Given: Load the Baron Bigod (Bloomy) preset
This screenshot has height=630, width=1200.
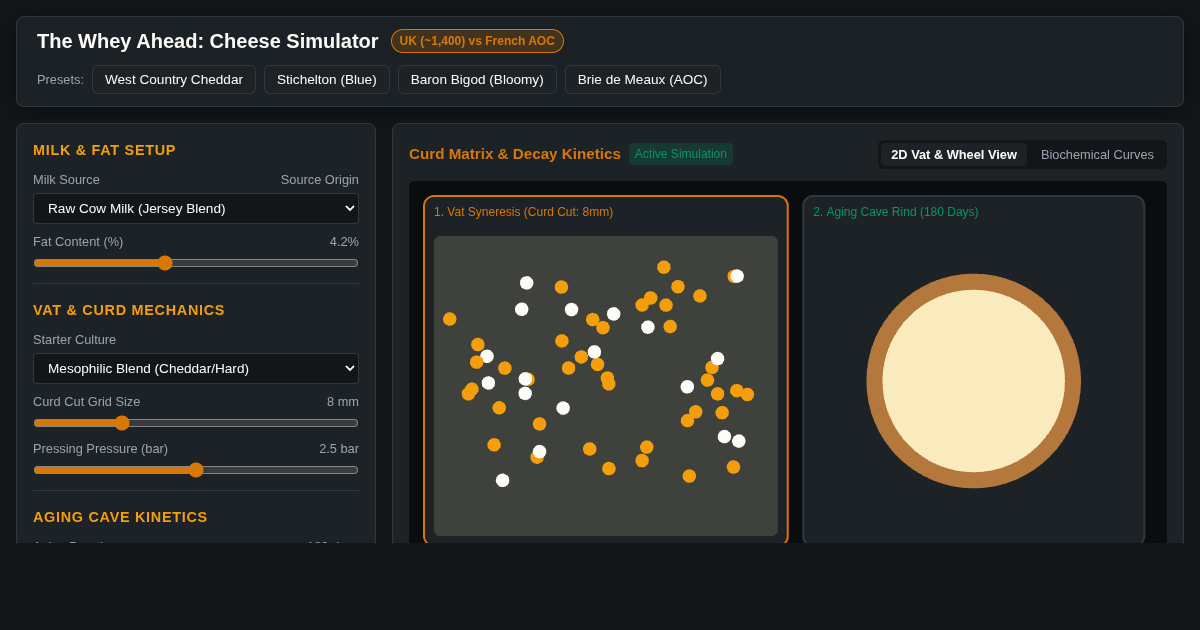Looking at the screenshot, I should tap(477, 80).
